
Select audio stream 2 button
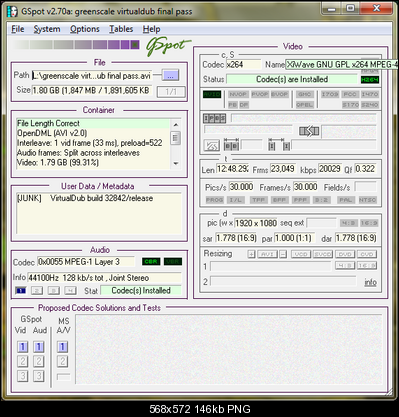(37, 291)
